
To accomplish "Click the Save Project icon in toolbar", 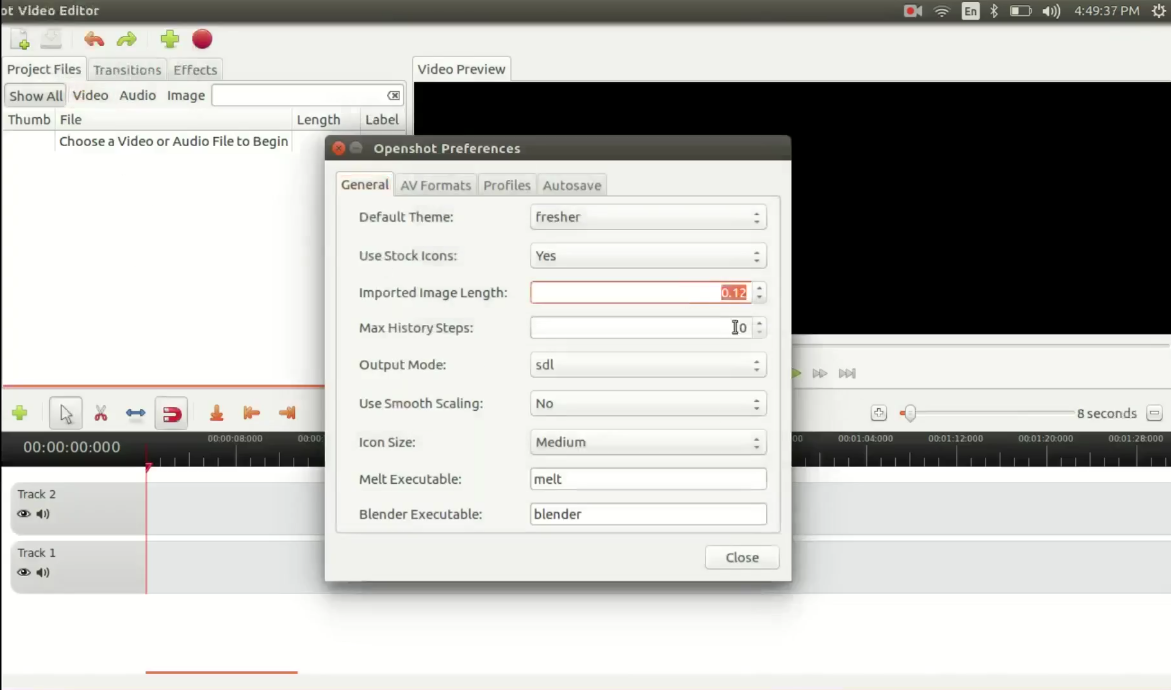I will coord(51,39).
